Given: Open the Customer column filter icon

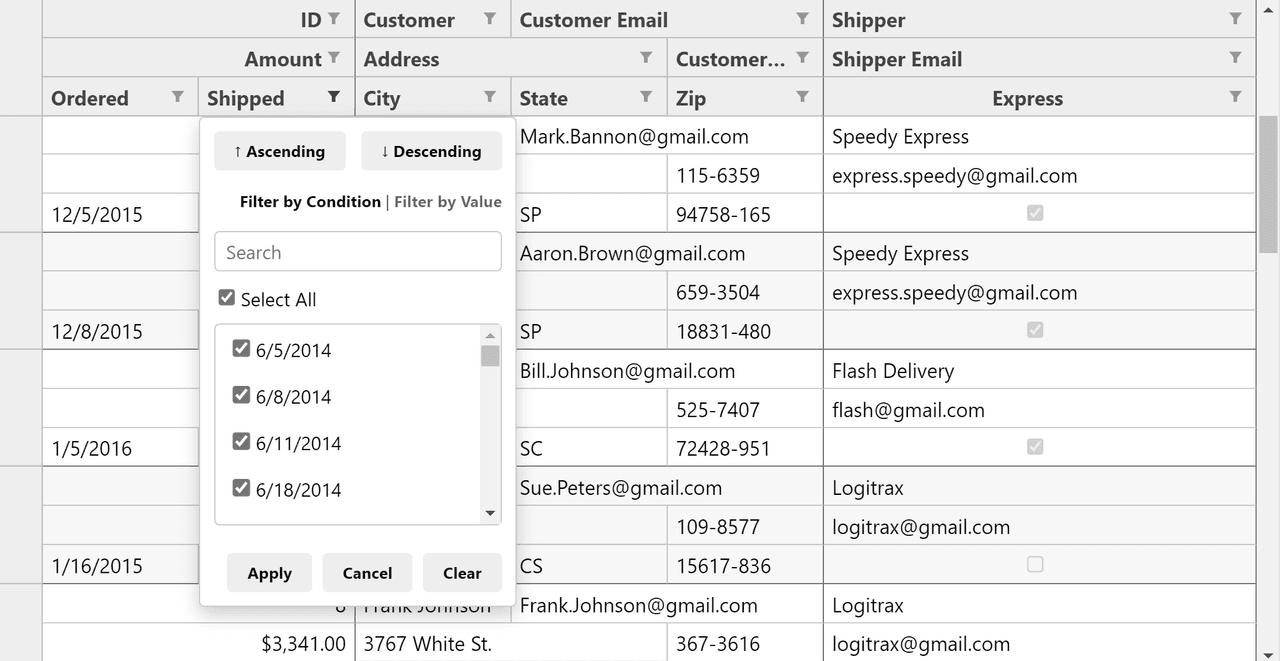Looking at the screenshot, I should 490,19.
